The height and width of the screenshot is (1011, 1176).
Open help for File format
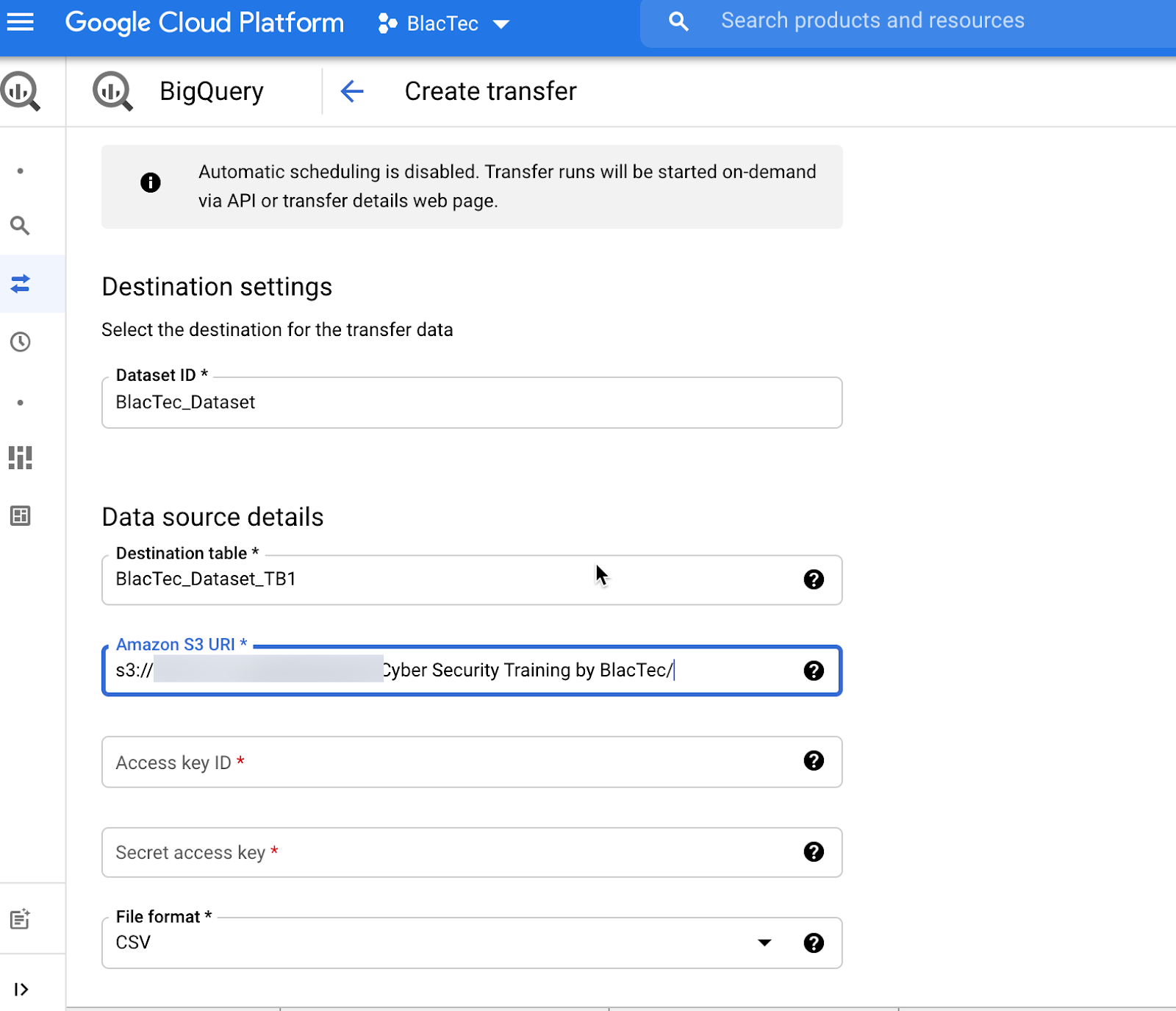[814, 943]
